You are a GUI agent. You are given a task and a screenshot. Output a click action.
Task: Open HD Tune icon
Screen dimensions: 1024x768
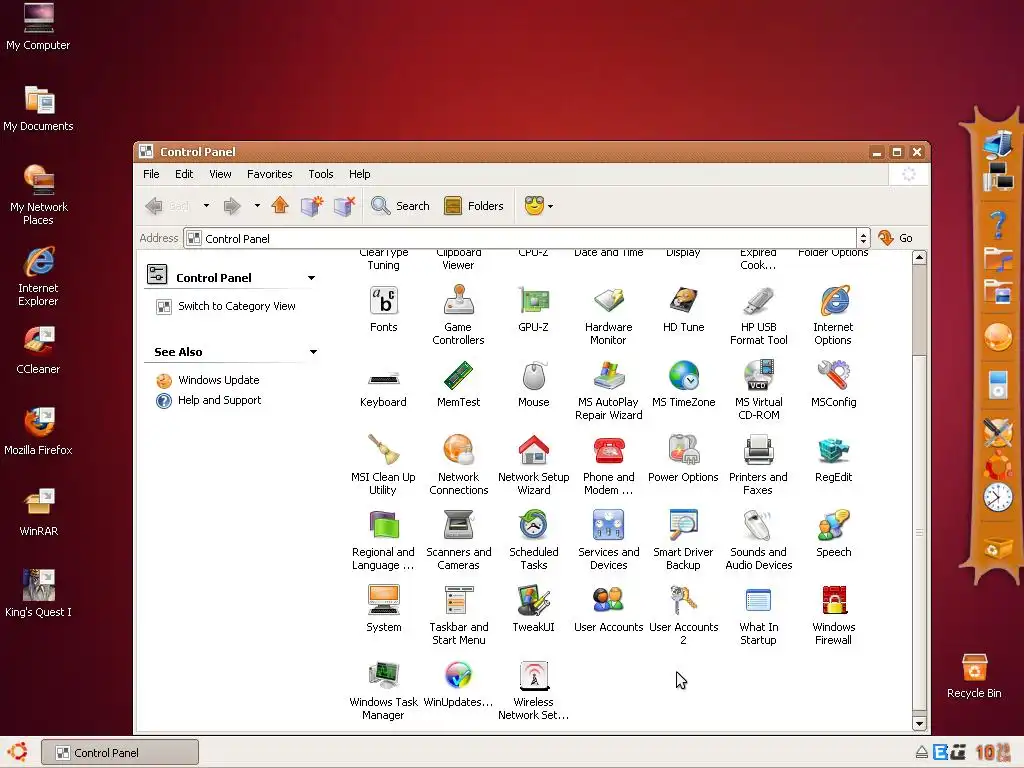683,309
